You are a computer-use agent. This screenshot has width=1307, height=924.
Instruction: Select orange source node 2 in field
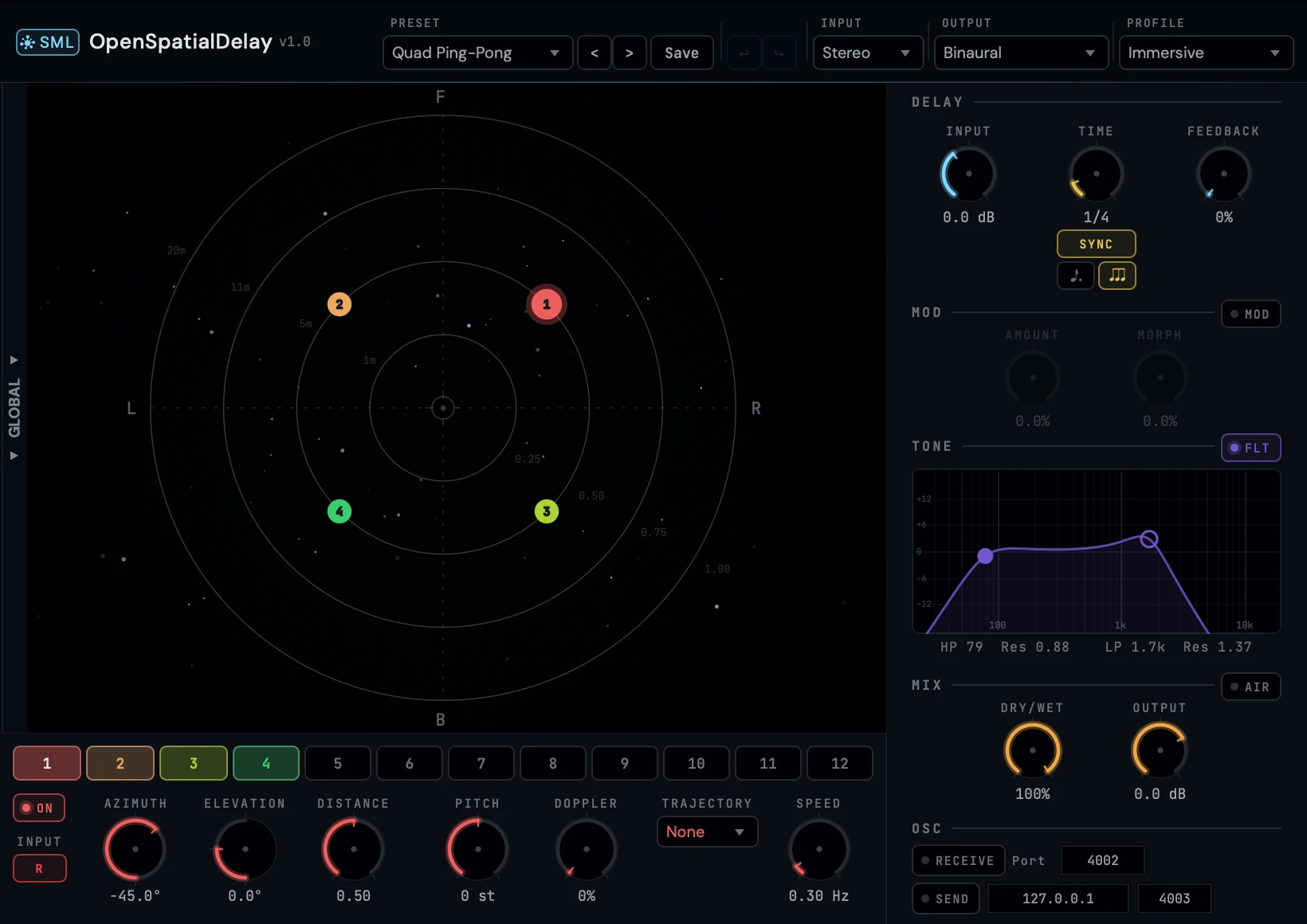340,304
